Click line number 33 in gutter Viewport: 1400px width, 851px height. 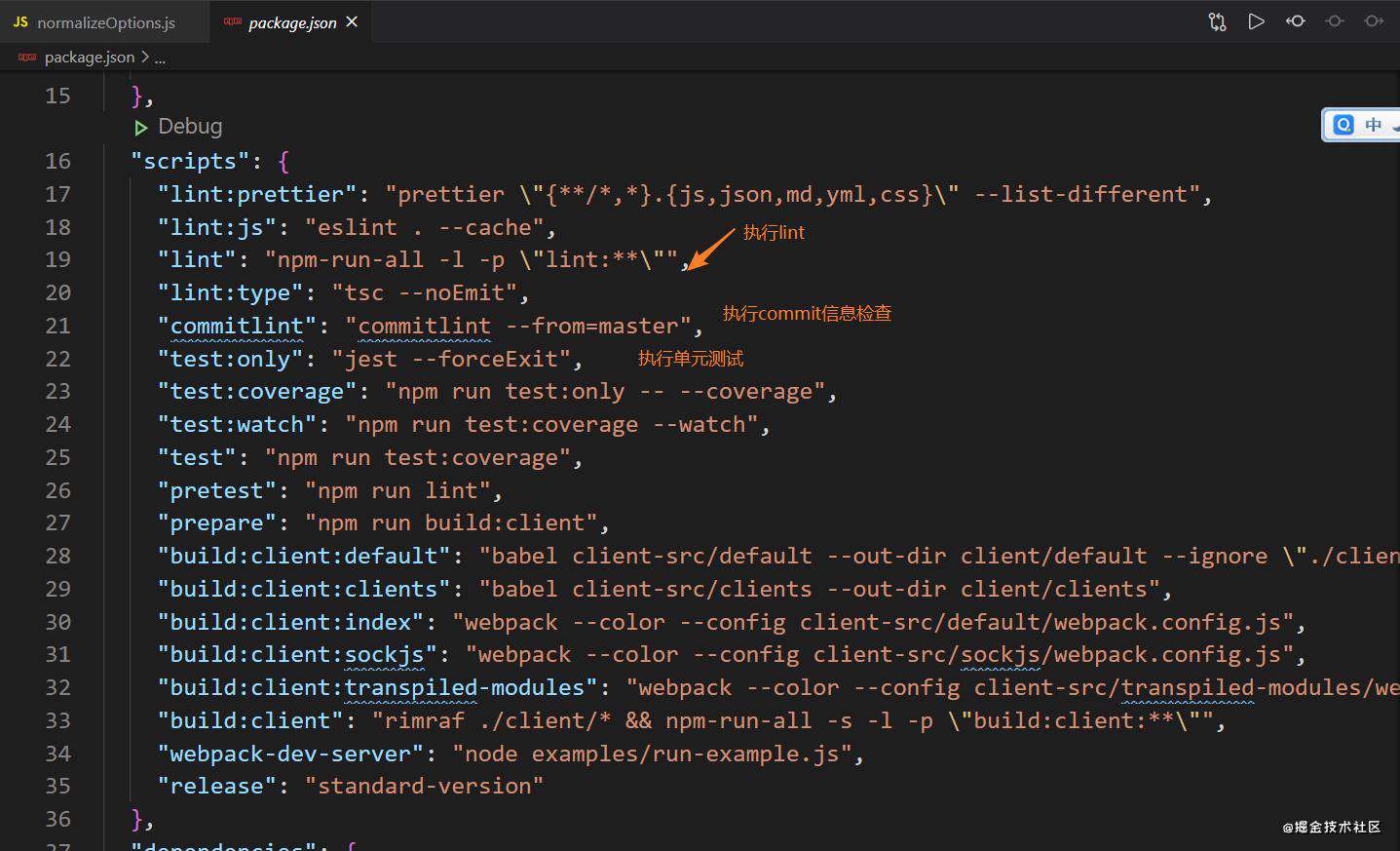pyautogui.click(x=57, y=720)
